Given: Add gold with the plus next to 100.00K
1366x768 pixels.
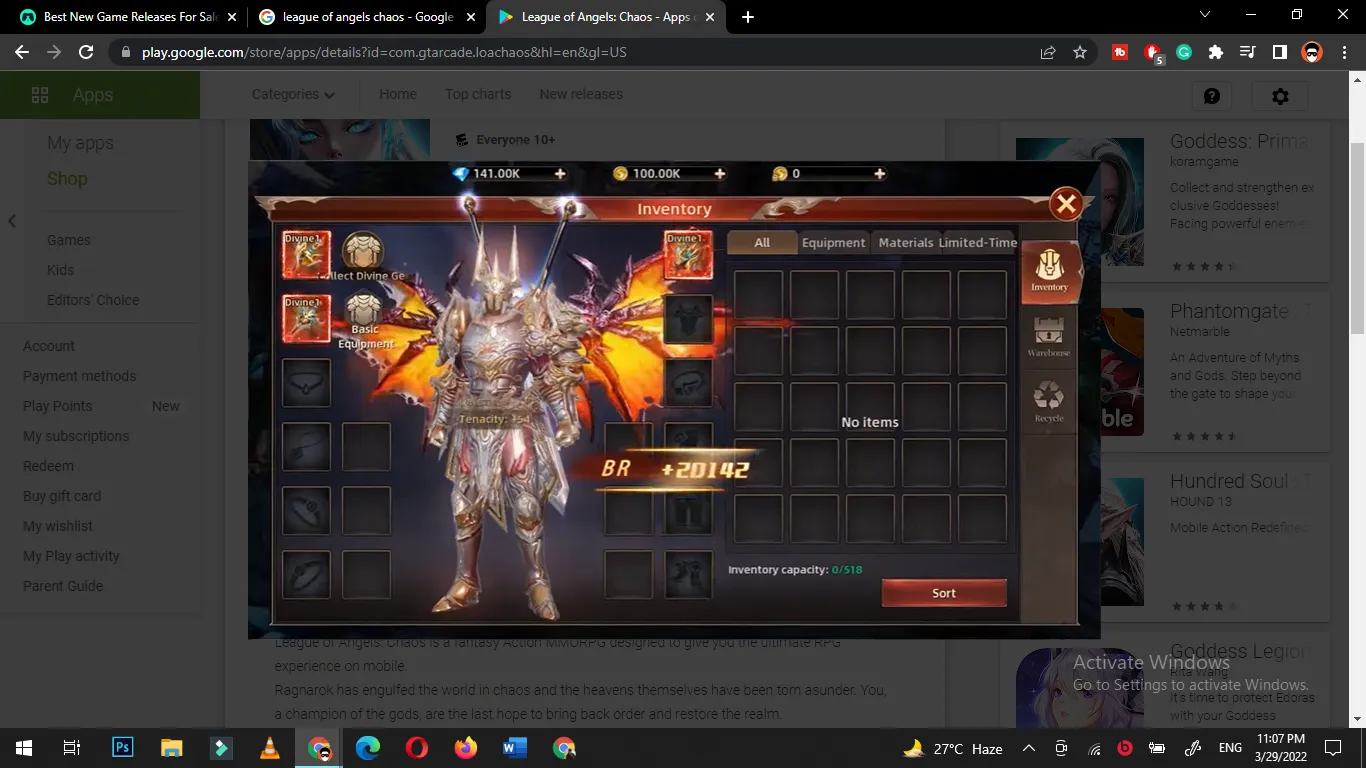Looking at the screenshot, I should point(719,173).
